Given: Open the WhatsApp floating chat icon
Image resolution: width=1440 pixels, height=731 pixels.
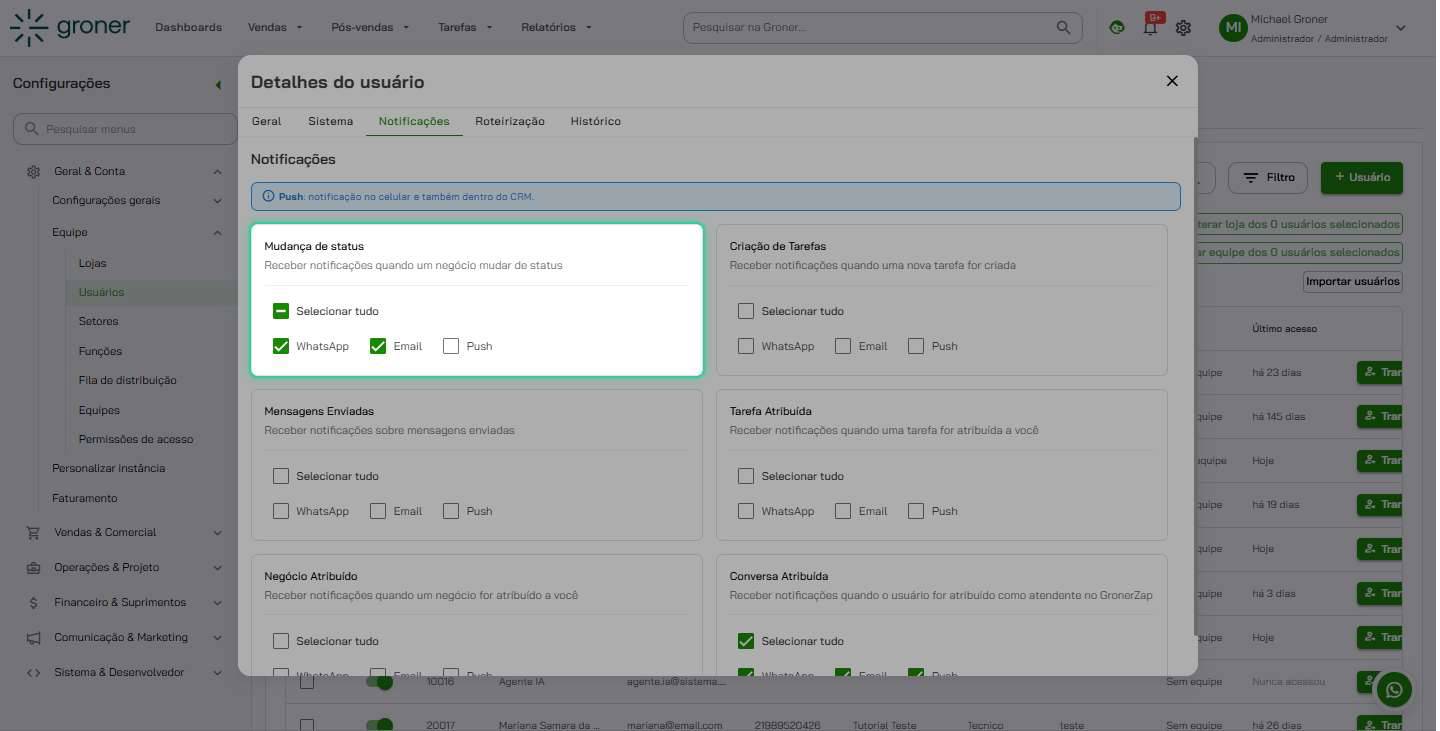Looking at the screenshot, I should (1395, 688).
